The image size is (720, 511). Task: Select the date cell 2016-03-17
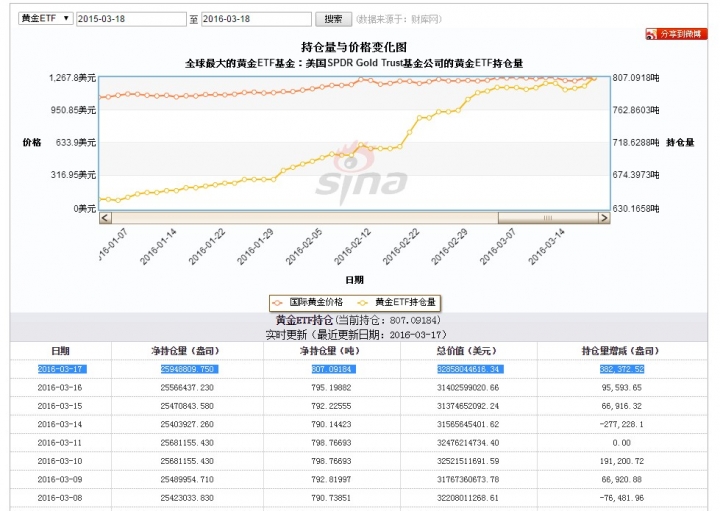62,369
